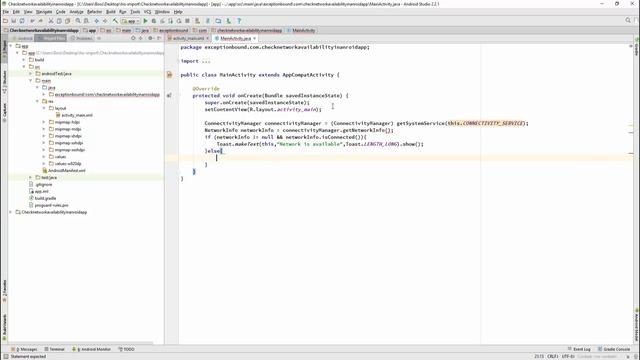Open the Messages tool window button
The image size is (640, 360).
[x=25, y=349]
